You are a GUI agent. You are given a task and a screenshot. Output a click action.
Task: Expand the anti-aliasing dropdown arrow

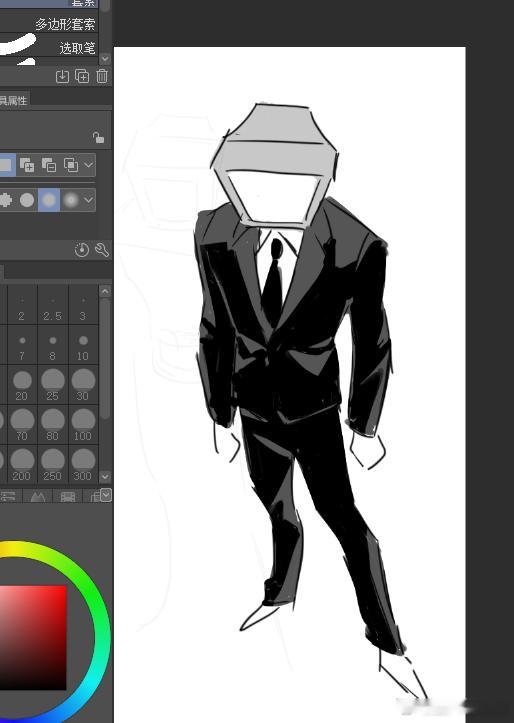89,200
